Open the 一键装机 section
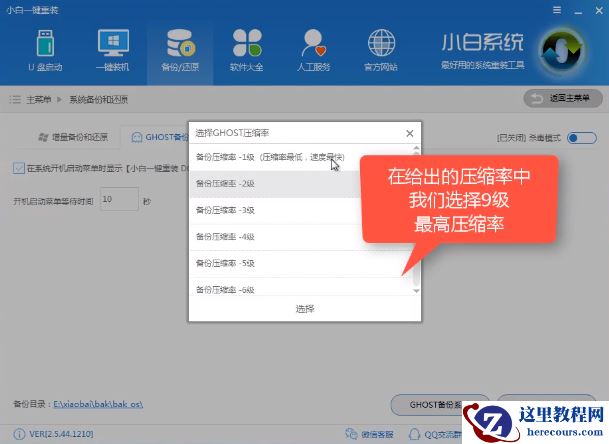The height and width of the screenshot is (444, 609). [x=112, y=51]
